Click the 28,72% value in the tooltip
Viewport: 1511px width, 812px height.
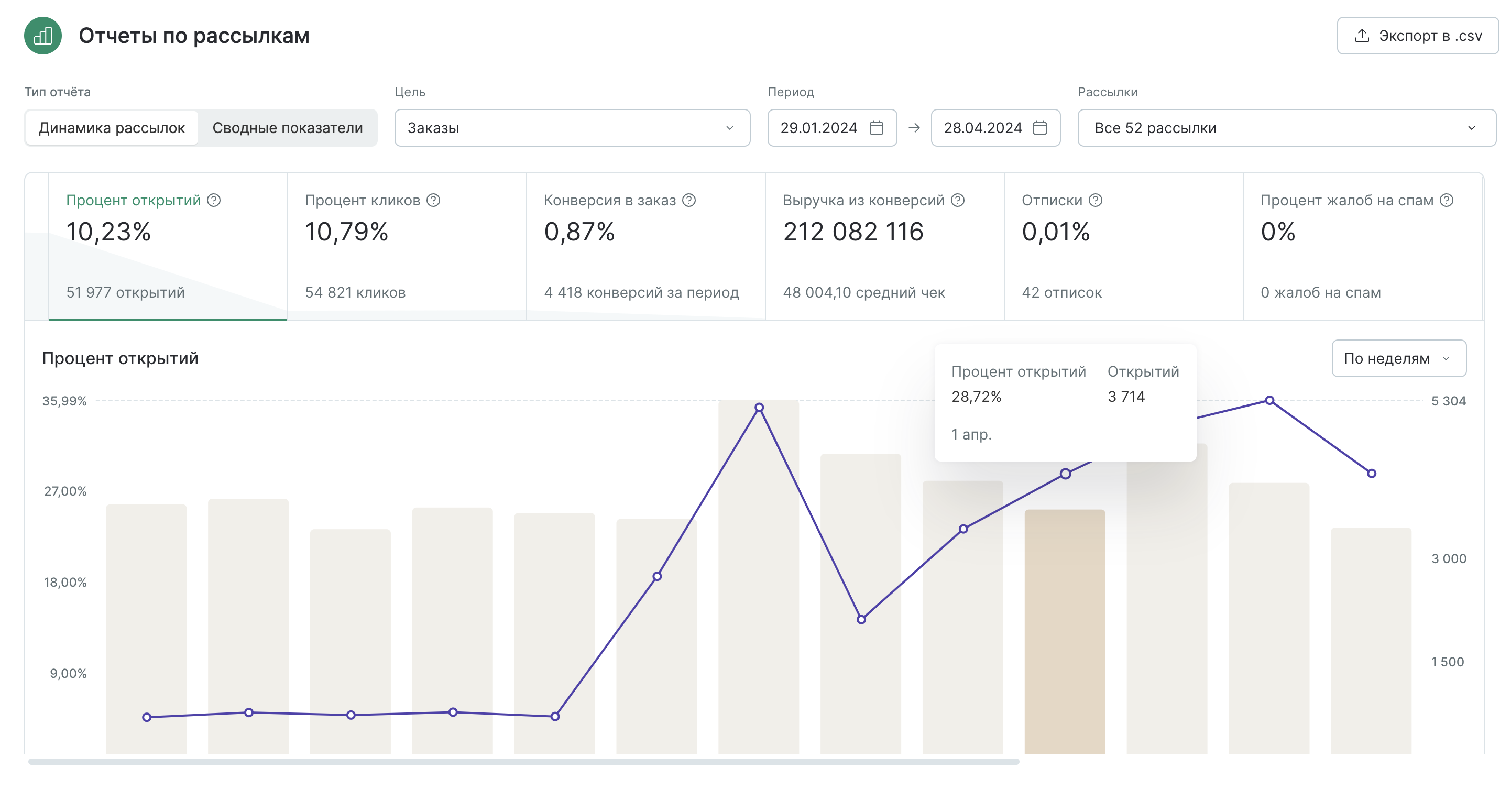point(977,397)
